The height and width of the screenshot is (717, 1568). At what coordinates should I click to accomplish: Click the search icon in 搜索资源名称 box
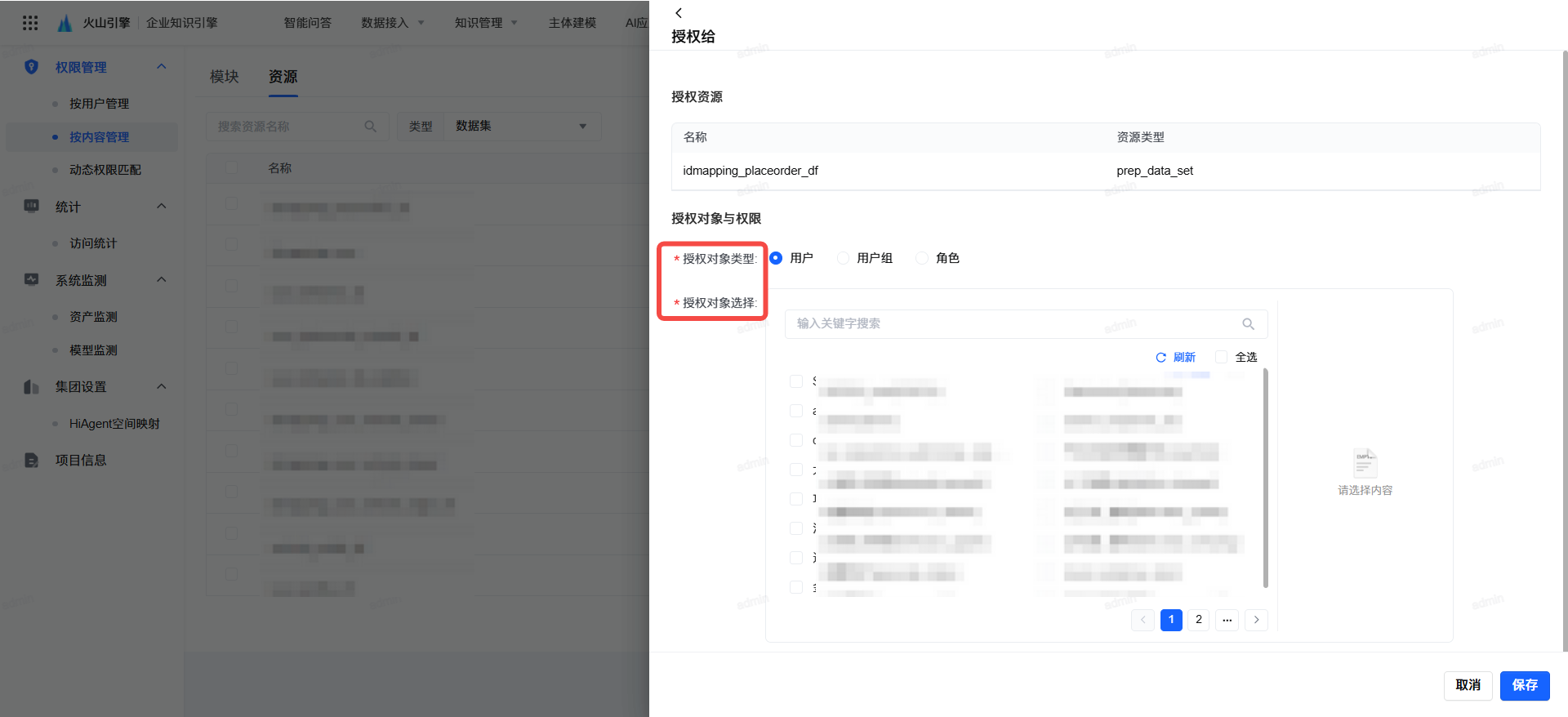point(371,127)
